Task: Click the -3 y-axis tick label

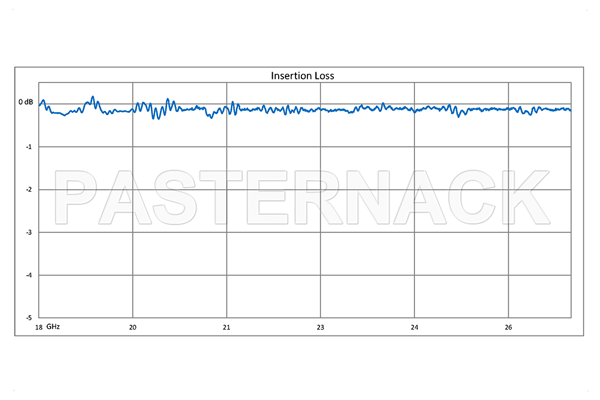Action: pos(30,232)
